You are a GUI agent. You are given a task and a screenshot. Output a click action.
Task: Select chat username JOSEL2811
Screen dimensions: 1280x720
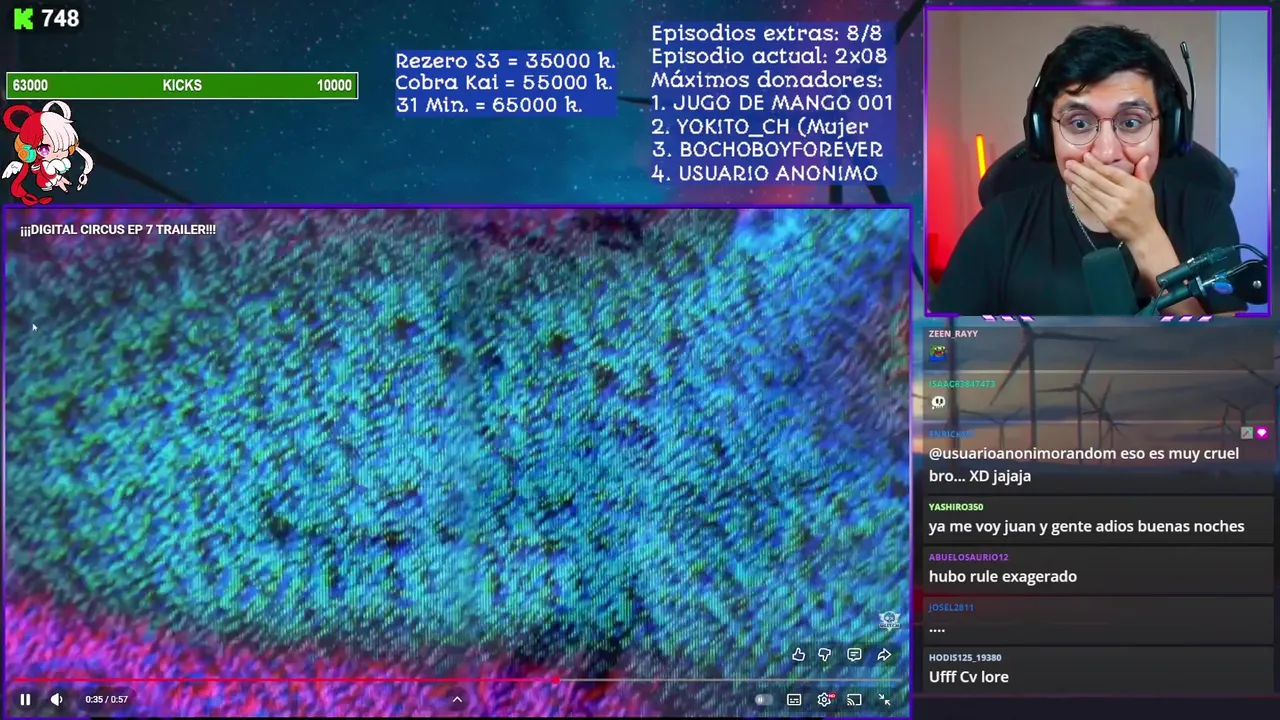click(x=951, y=607)
